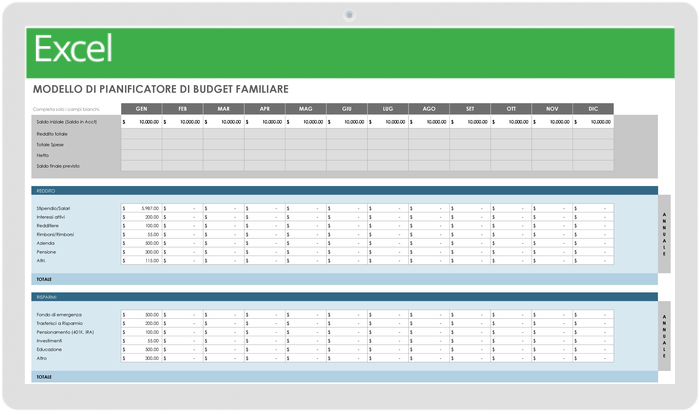This screenshot has width=700, height=412.
Task: Click the Excel logo in green banner
Action: pyautogui.click(x=73, y=49)
